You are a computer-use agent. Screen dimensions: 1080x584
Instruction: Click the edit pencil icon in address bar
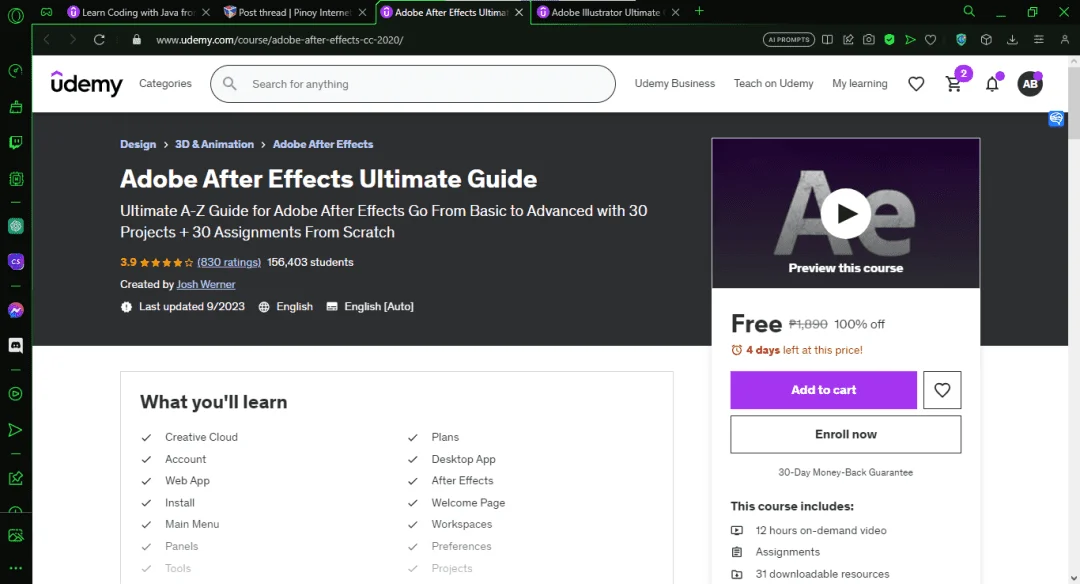[x=848, y=40]
